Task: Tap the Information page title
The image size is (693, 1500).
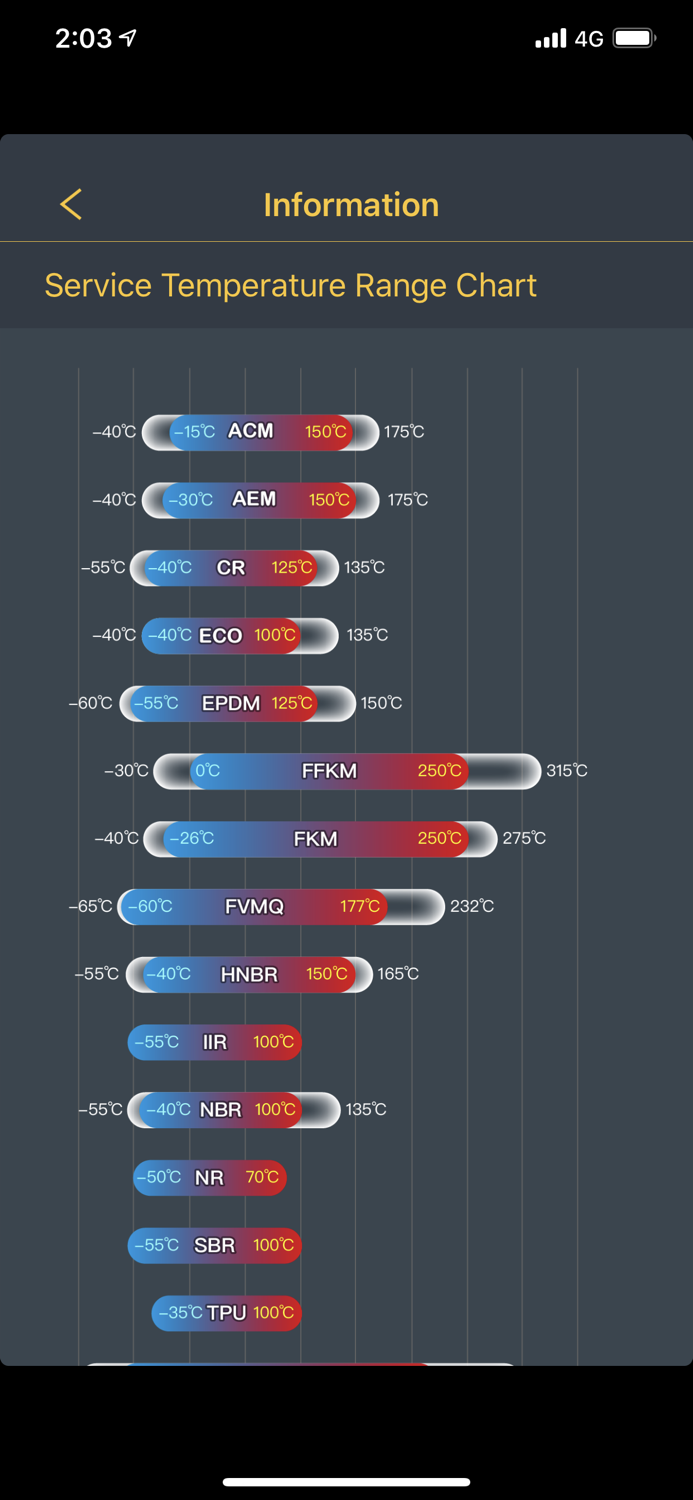Action: (351, 204)
